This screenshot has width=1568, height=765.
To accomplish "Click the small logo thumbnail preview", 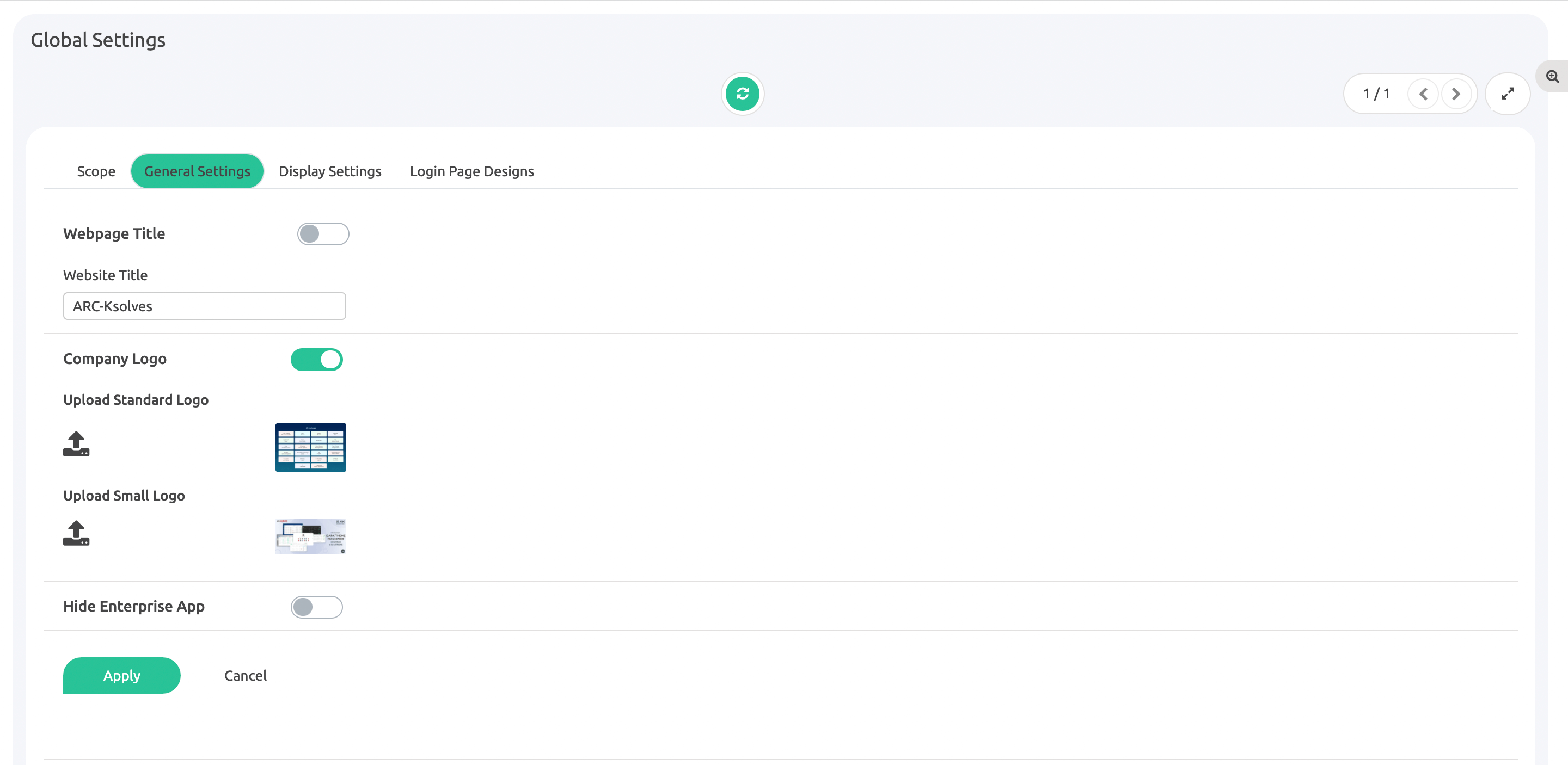I will (310, 536).
